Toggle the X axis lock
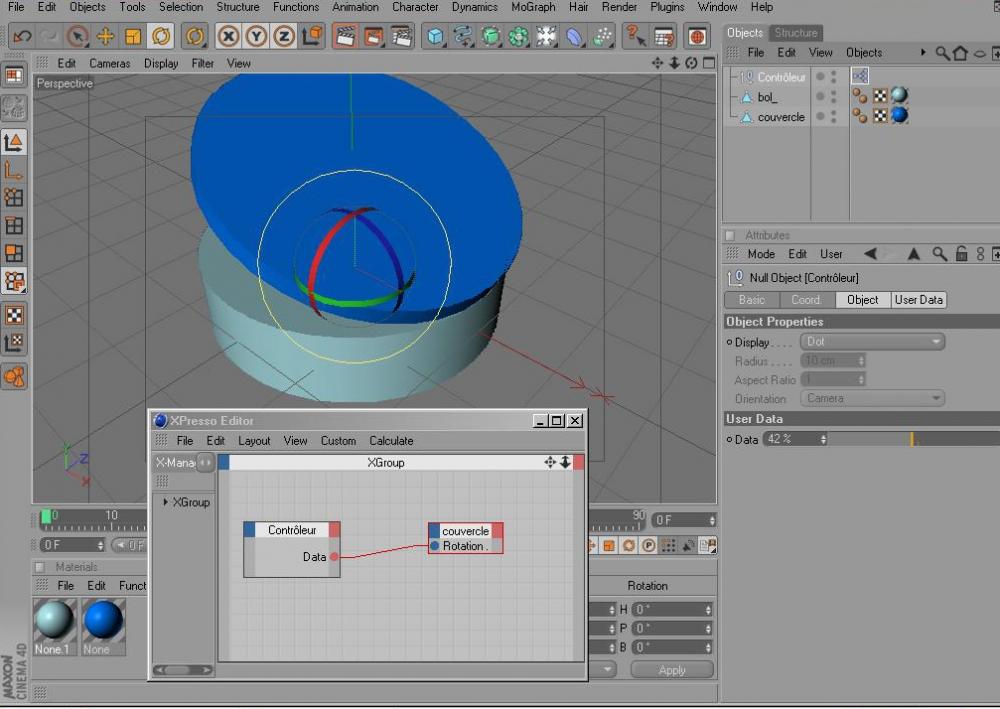Viewport: 1000px width, 709px height. pyautogui.click(x=229, y=37)
